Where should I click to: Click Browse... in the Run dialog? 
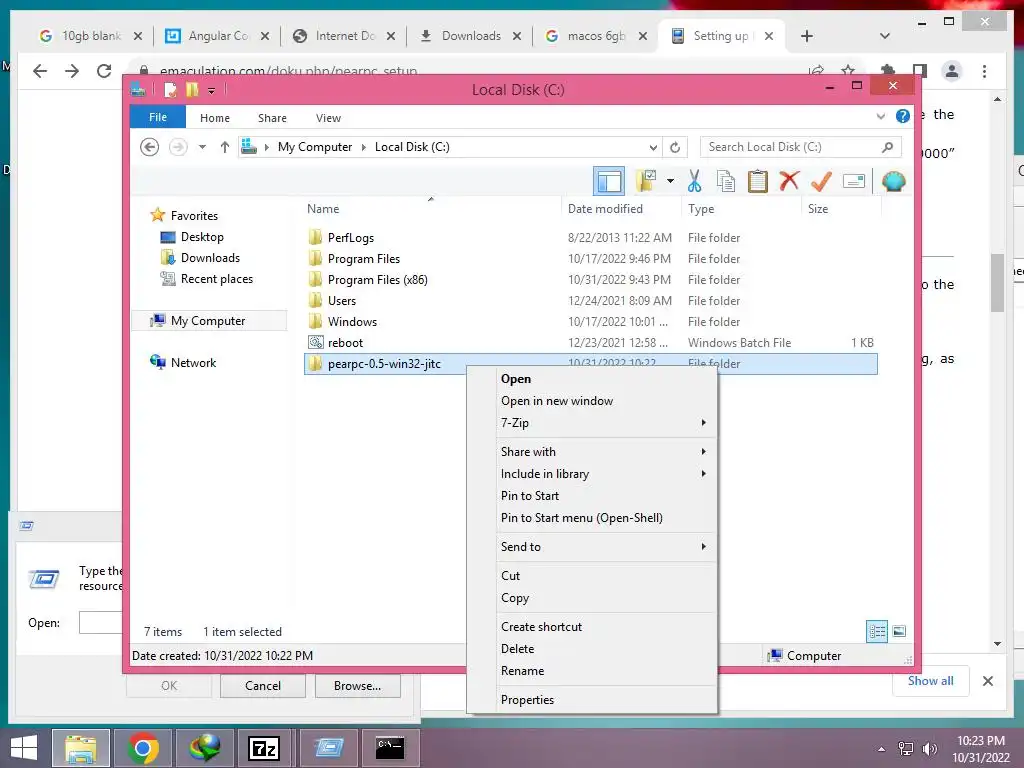click(357, 686)
